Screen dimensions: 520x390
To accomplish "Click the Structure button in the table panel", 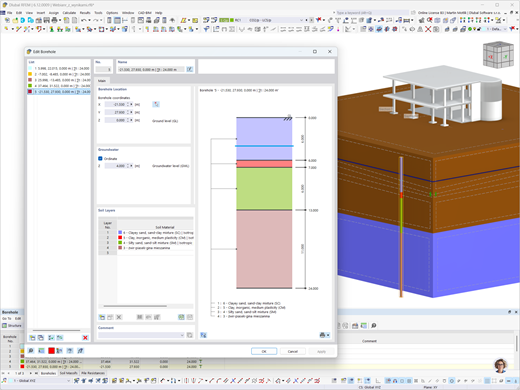I will (12, 325).
